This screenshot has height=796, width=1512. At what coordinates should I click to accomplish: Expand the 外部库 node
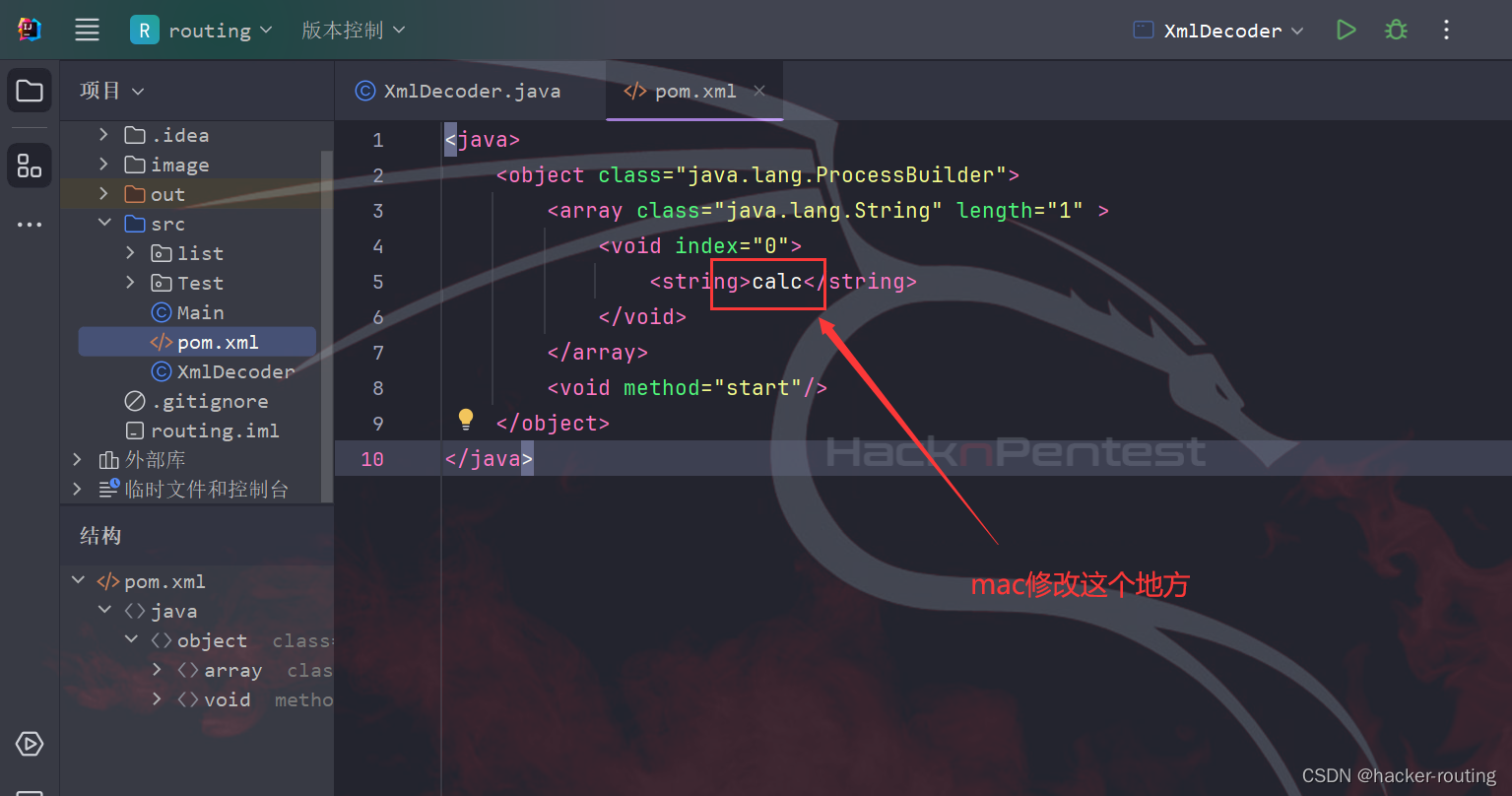point(77,460)
